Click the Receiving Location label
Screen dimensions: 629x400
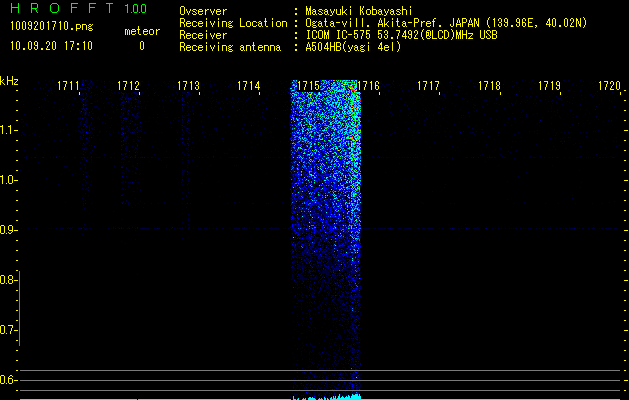tap(233, 23)
